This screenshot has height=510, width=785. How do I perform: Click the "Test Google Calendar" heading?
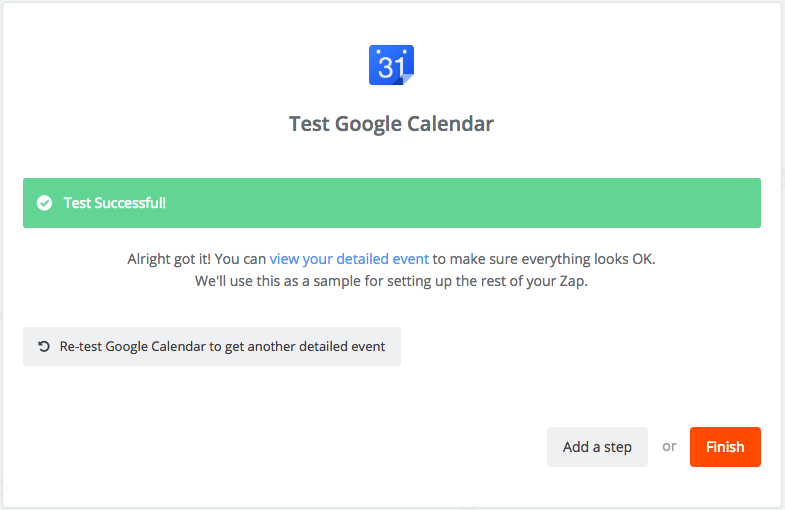(x=391, y=125)
